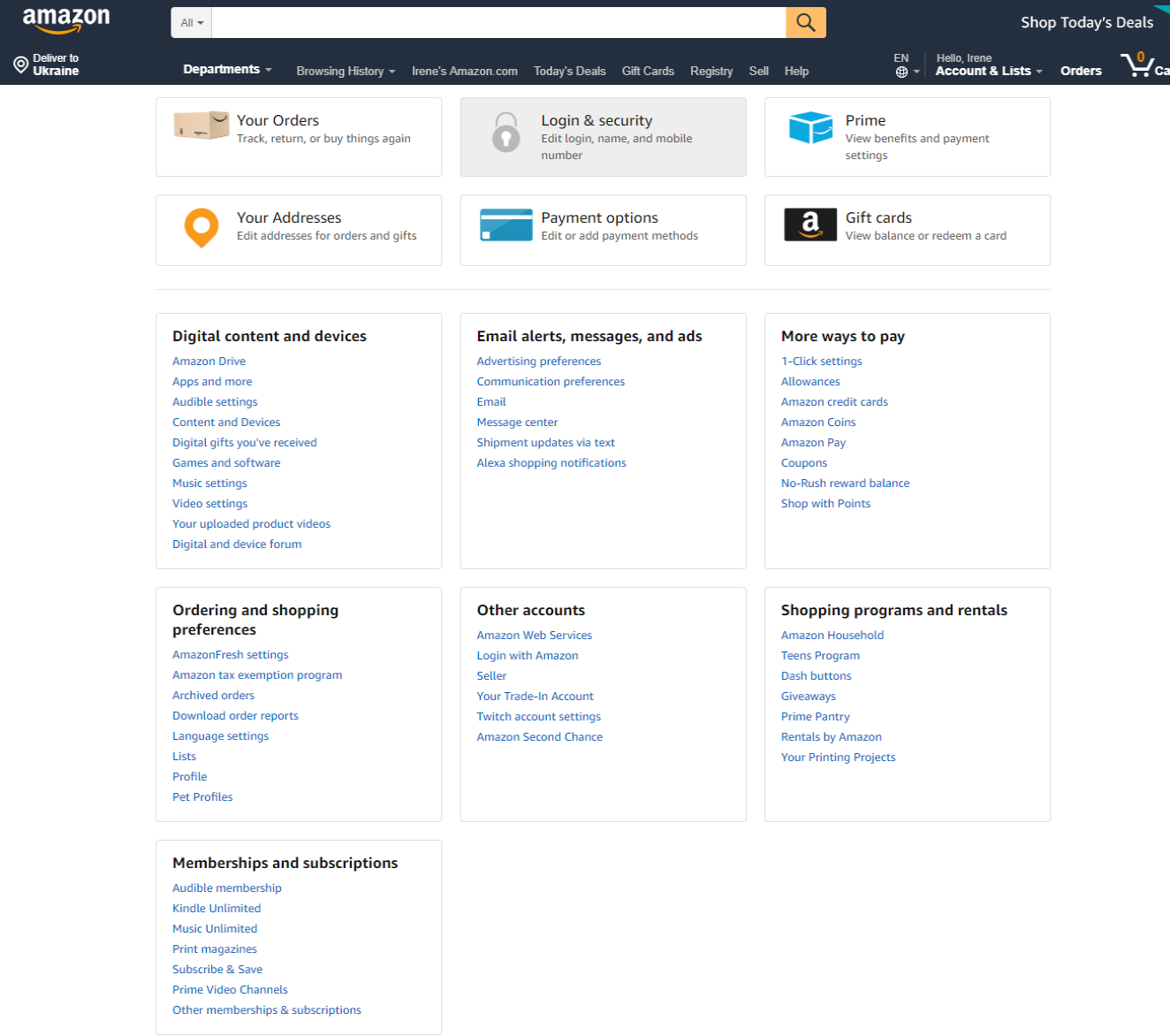Image resolution: width=1170 pixels, height=1036 pixels.
Task: Click the Gift cards black card icon
Action: point(809,225)
